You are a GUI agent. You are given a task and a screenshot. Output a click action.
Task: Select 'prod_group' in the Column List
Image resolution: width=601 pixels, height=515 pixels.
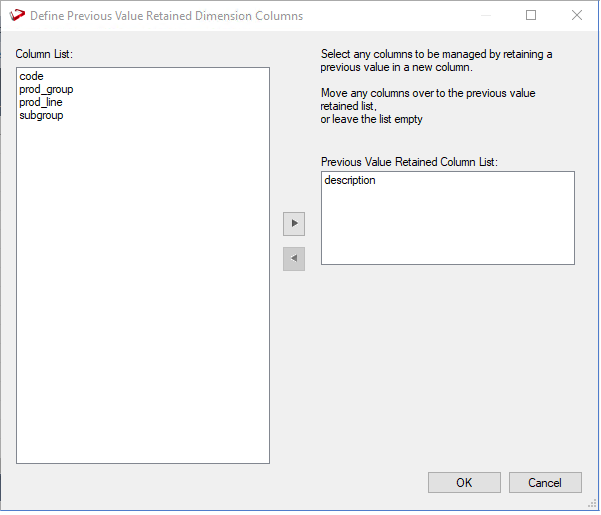coord(46,89)
